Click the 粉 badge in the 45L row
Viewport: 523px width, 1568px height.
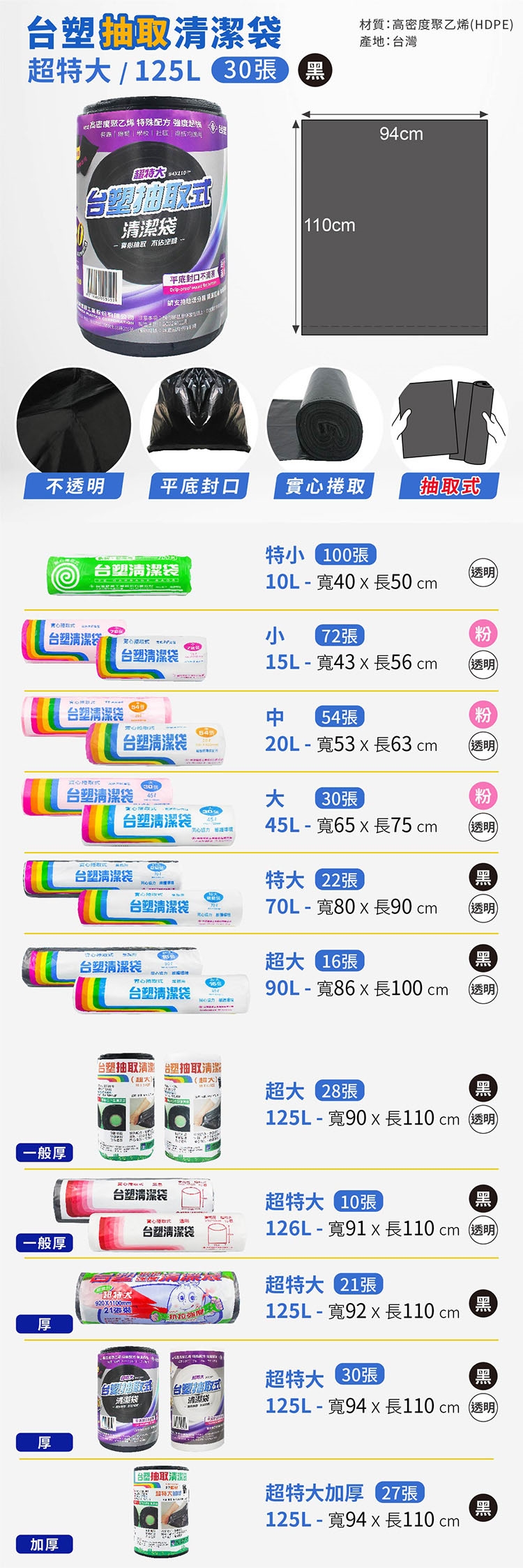[x=483, y=796]
